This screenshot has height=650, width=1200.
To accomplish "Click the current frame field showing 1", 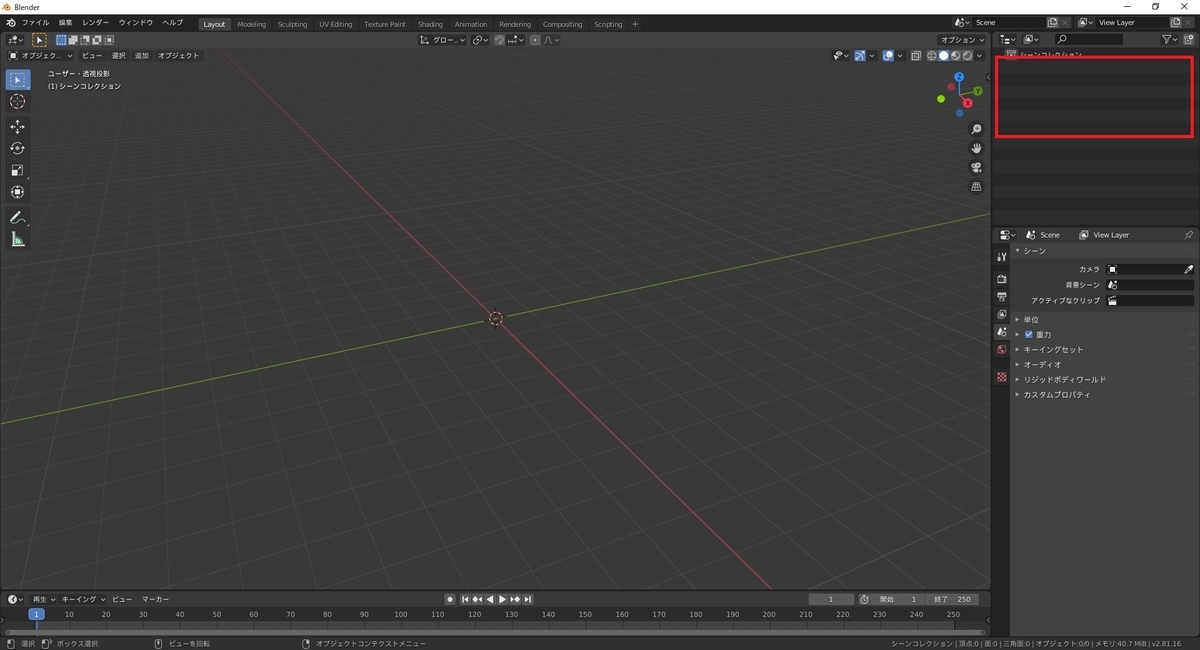I will point(832,599).
